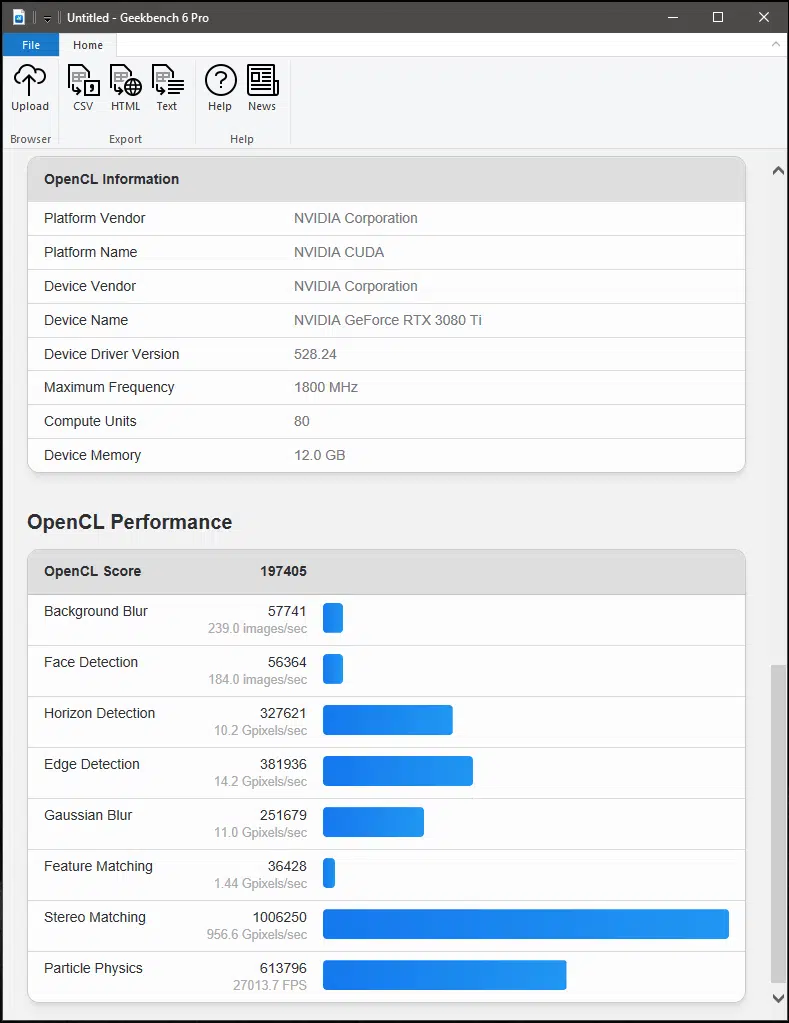Collapse the ribbon with the chevron

click(775, 44)
